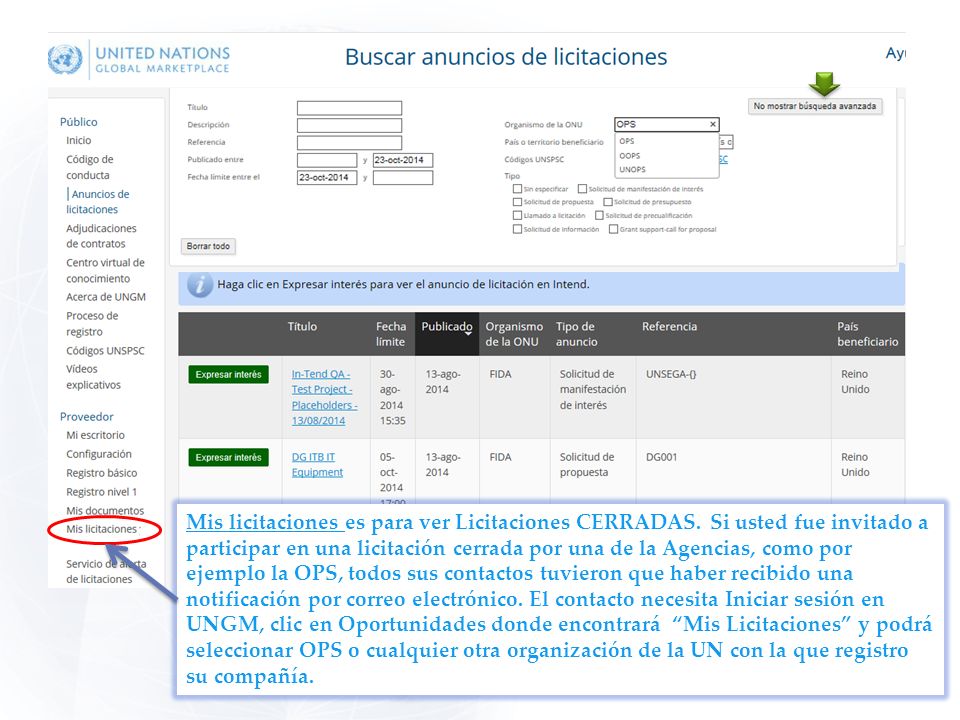Viewport: 960px width, 720px height.
Task: Open Mi escritorio under Proveedor
Action: (96, 435)
